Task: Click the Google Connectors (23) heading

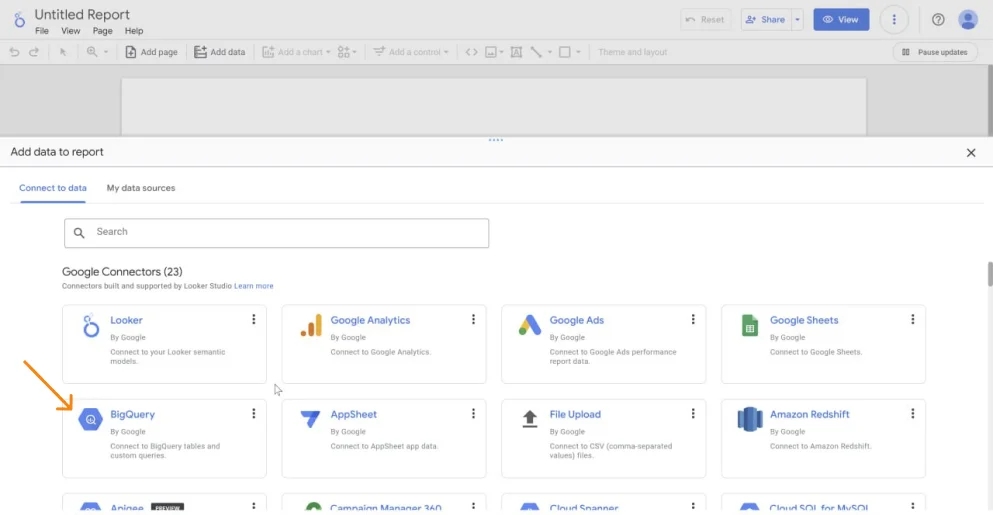Action: [x=122, y=272]
